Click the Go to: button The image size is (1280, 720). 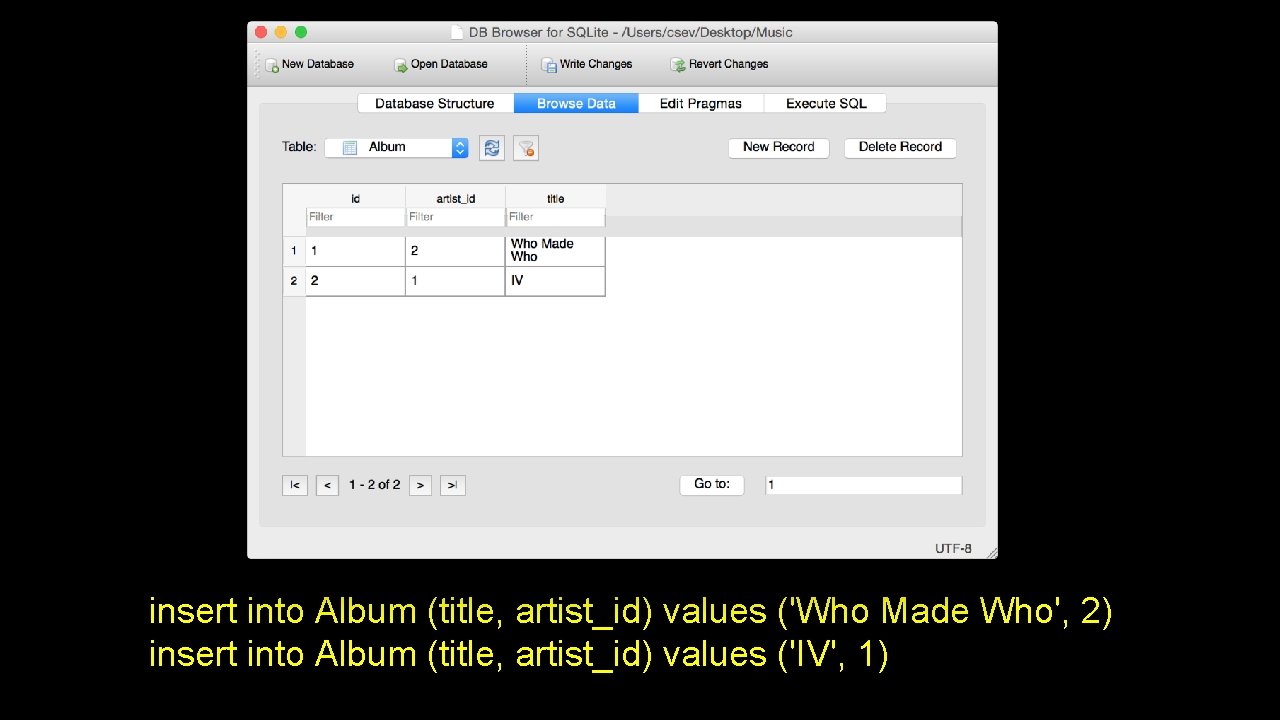point(712,484)
